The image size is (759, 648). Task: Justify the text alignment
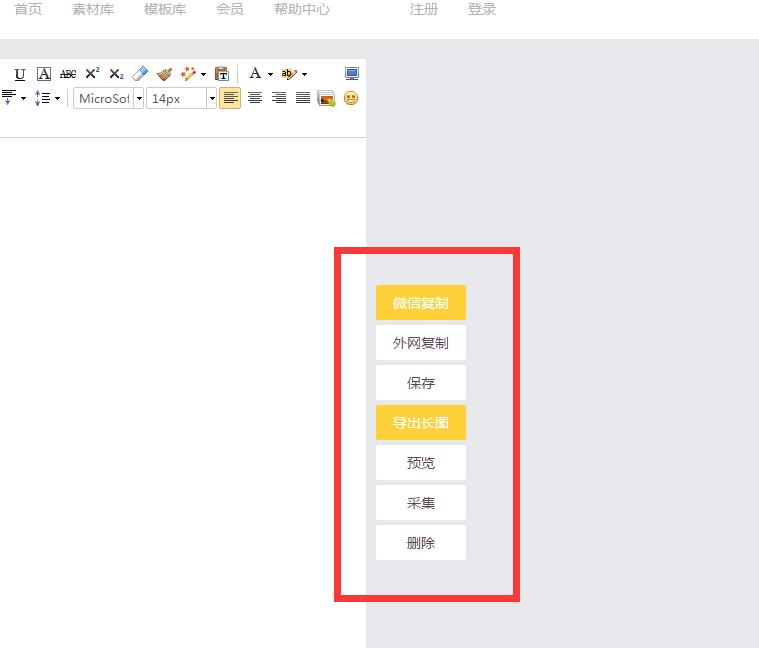[303, 98]
